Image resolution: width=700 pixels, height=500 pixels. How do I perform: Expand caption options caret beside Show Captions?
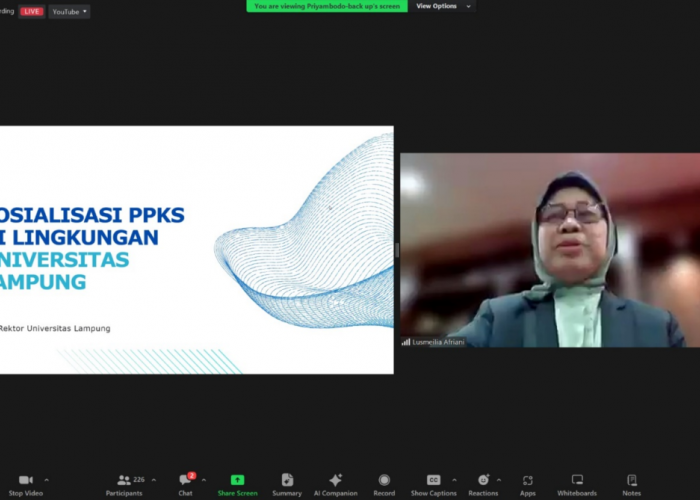click(x=454, y=480)
